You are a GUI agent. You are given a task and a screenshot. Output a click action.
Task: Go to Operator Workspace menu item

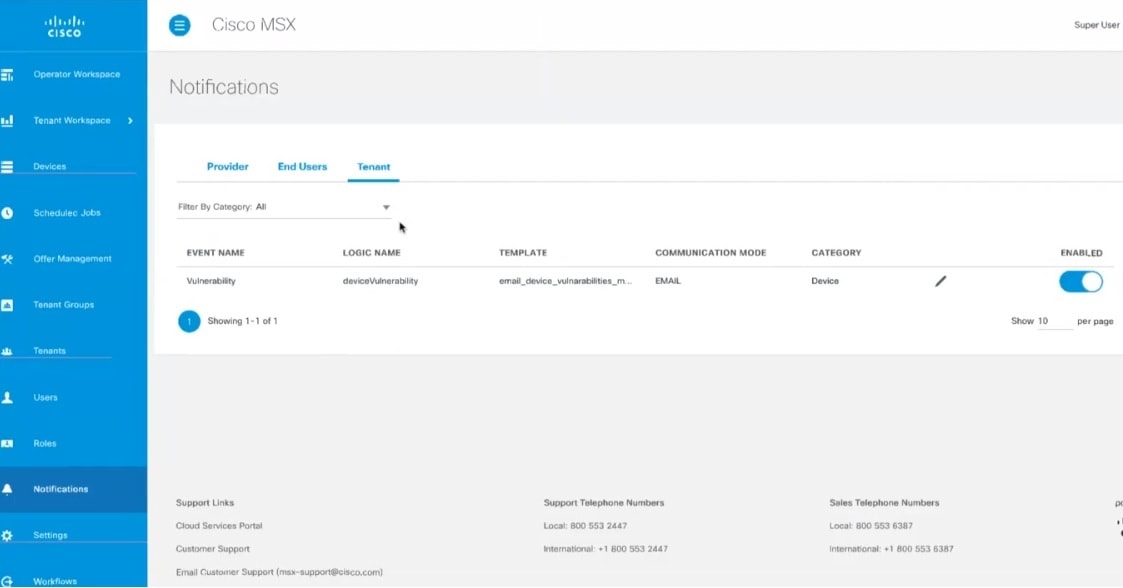[77, 74]
